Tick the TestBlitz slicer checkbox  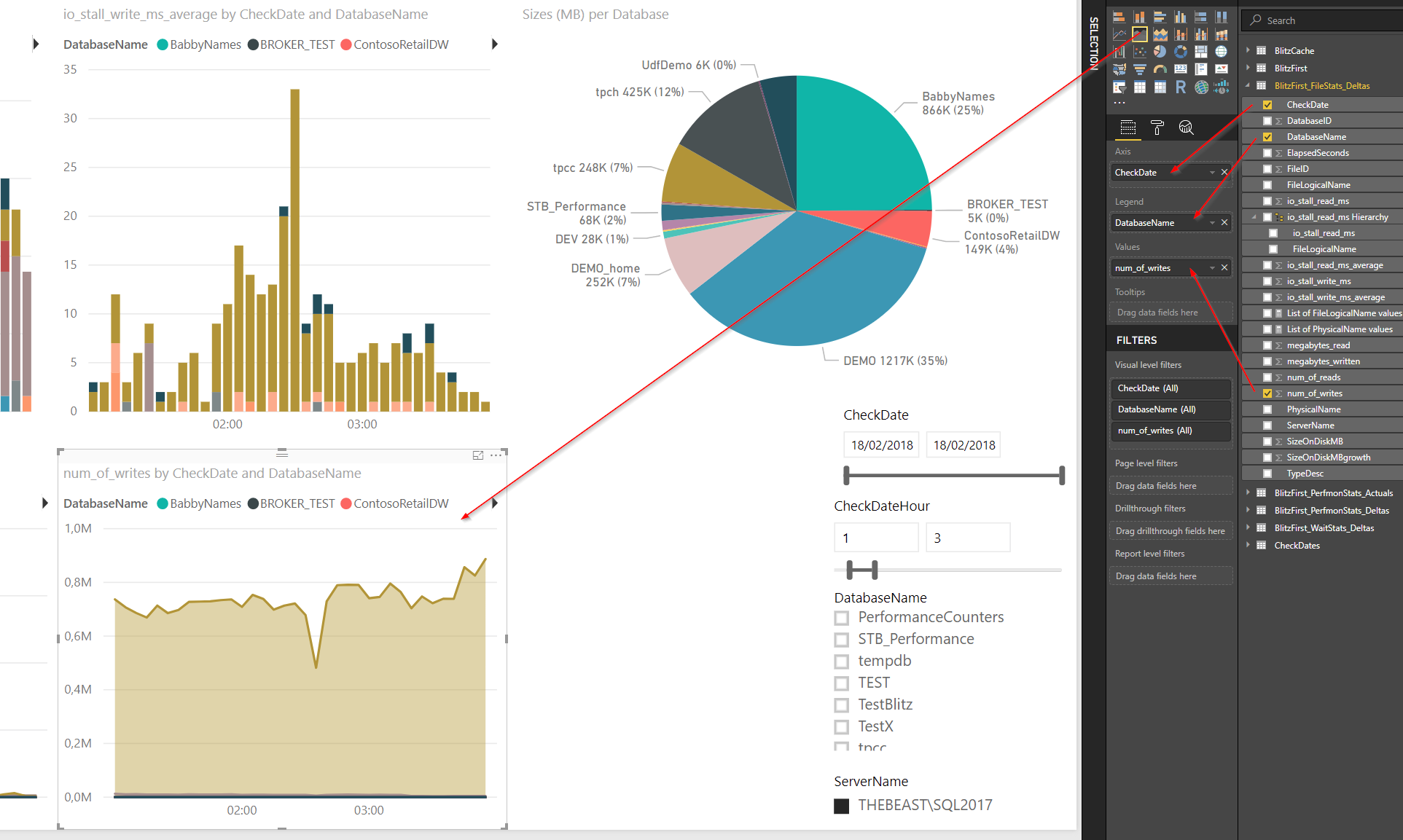pyautogui.click(x=842, y=705)
